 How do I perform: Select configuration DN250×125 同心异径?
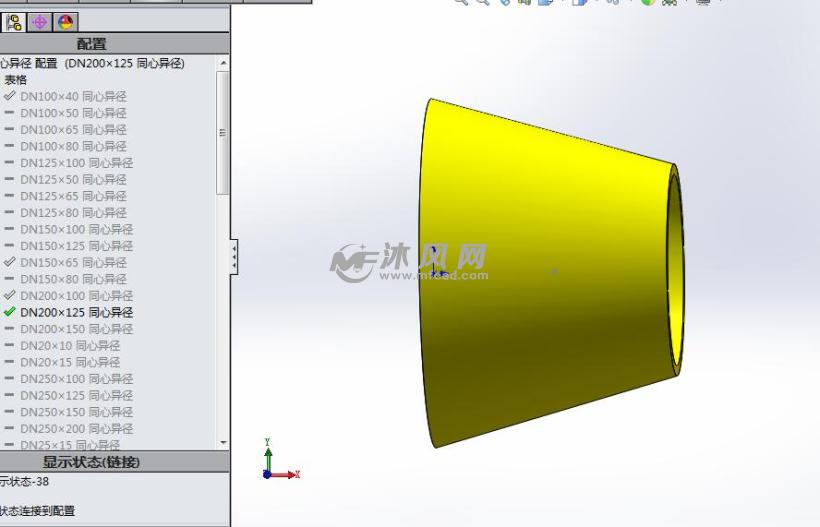[76, 396]
